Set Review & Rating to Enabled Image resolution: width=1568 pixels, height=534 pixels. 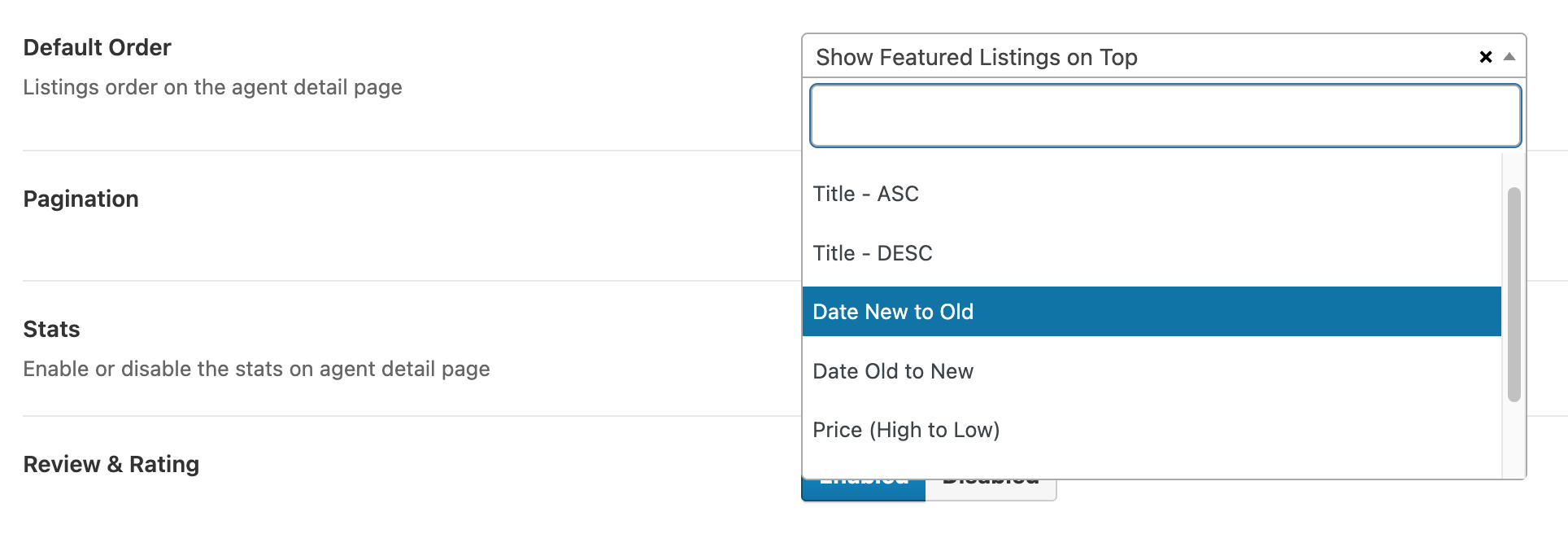[864, 489]
